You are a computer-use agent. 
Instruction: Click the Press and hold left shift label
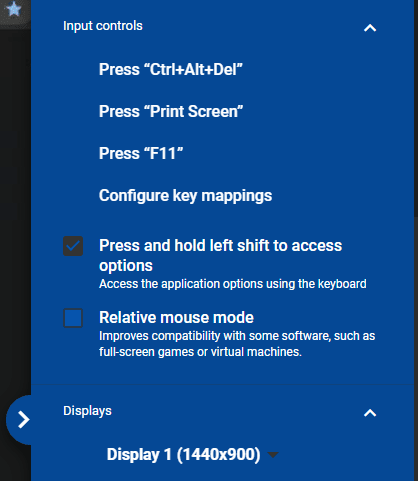(220, 255)
